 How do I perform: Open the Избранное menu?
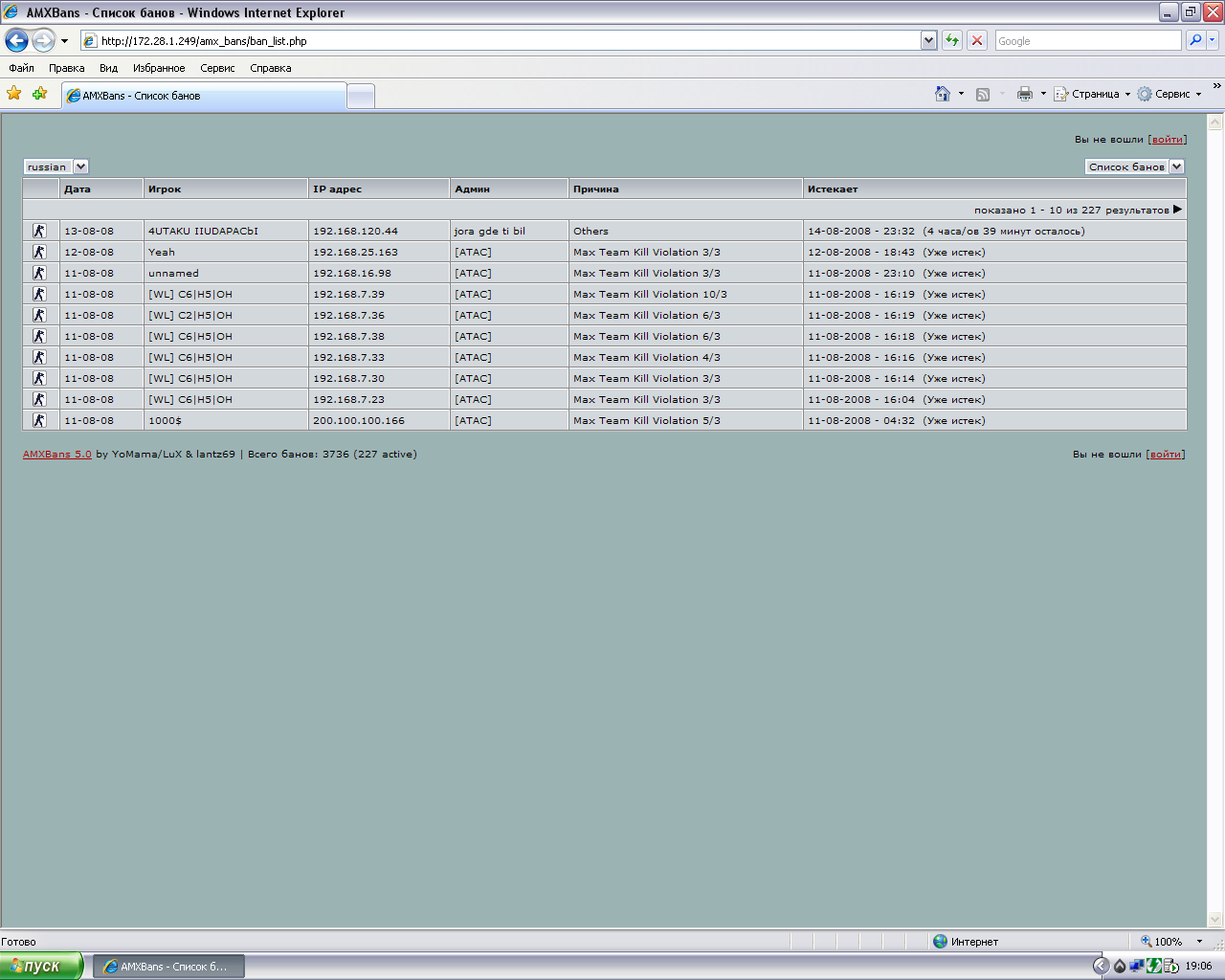pyautogui.click(x=159, y=68)
